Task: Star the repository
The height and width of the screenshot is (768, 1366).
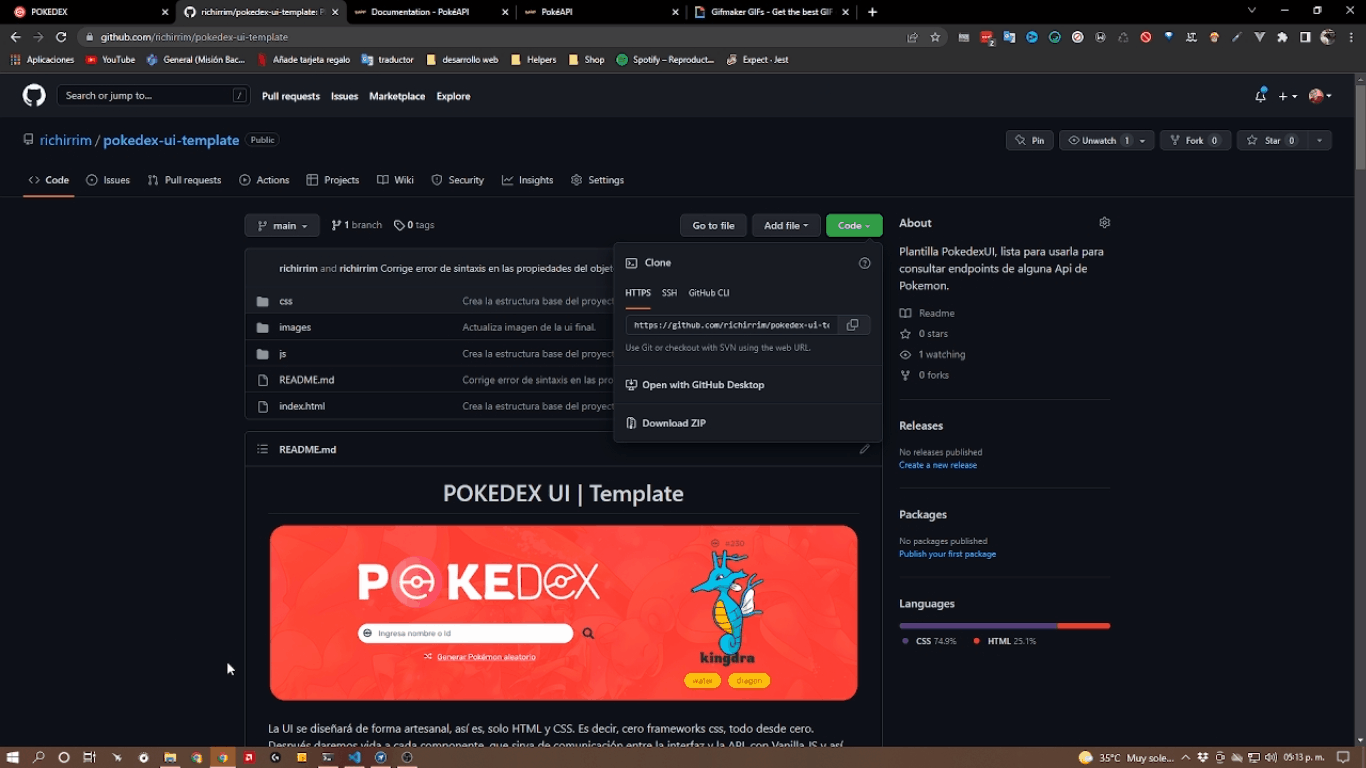Action: point(1272,140)
